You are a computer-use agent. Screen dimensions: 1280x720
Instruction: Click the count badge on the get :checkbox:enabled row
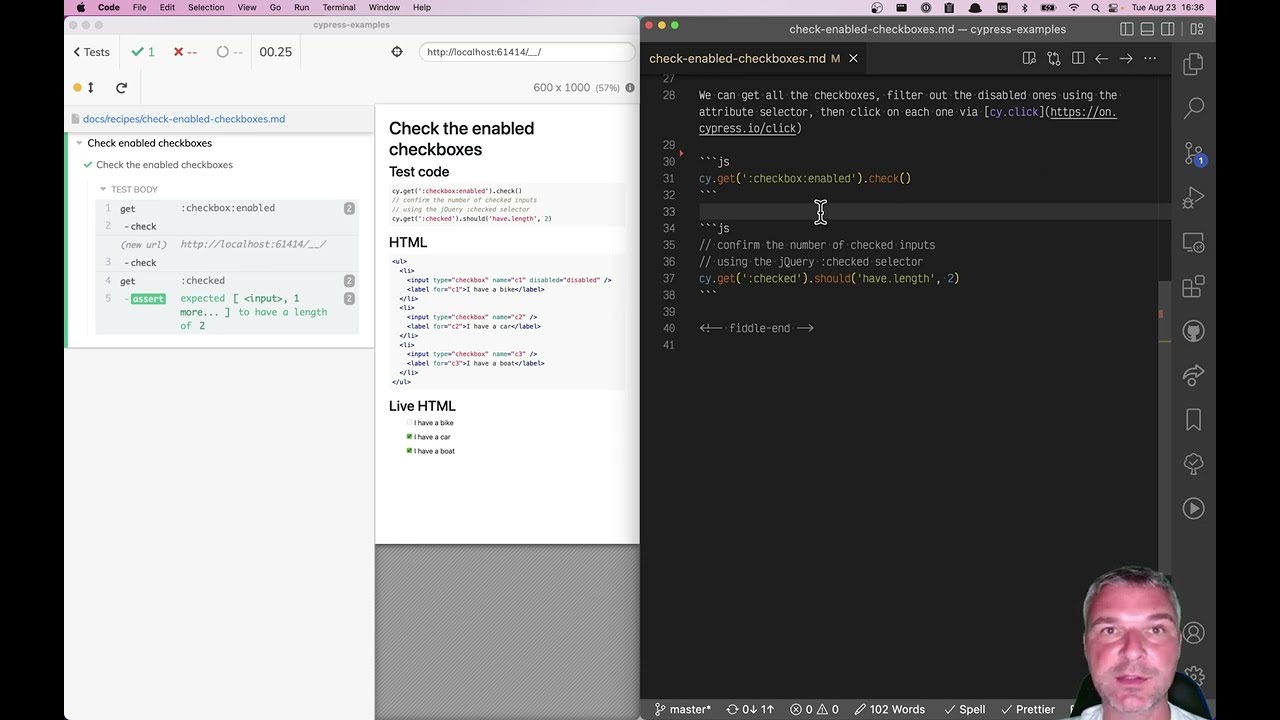(349, 208)
